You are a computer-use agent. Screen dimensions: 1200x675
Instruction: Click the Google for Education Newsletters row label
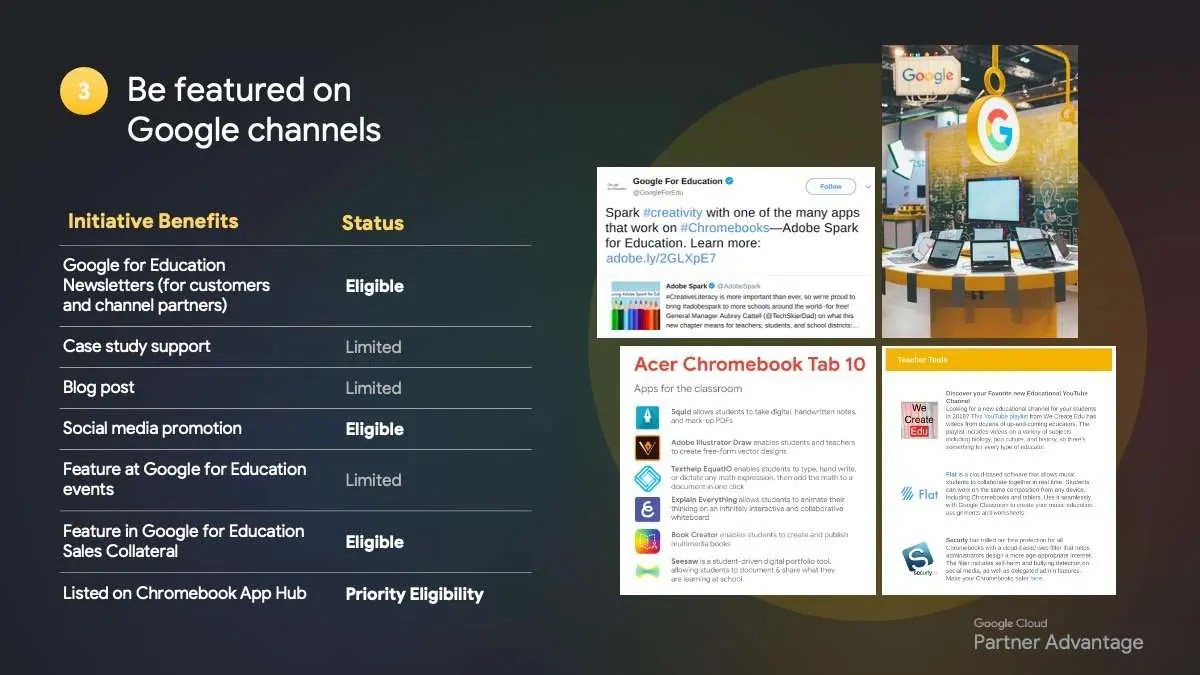[x=166, y=285]
